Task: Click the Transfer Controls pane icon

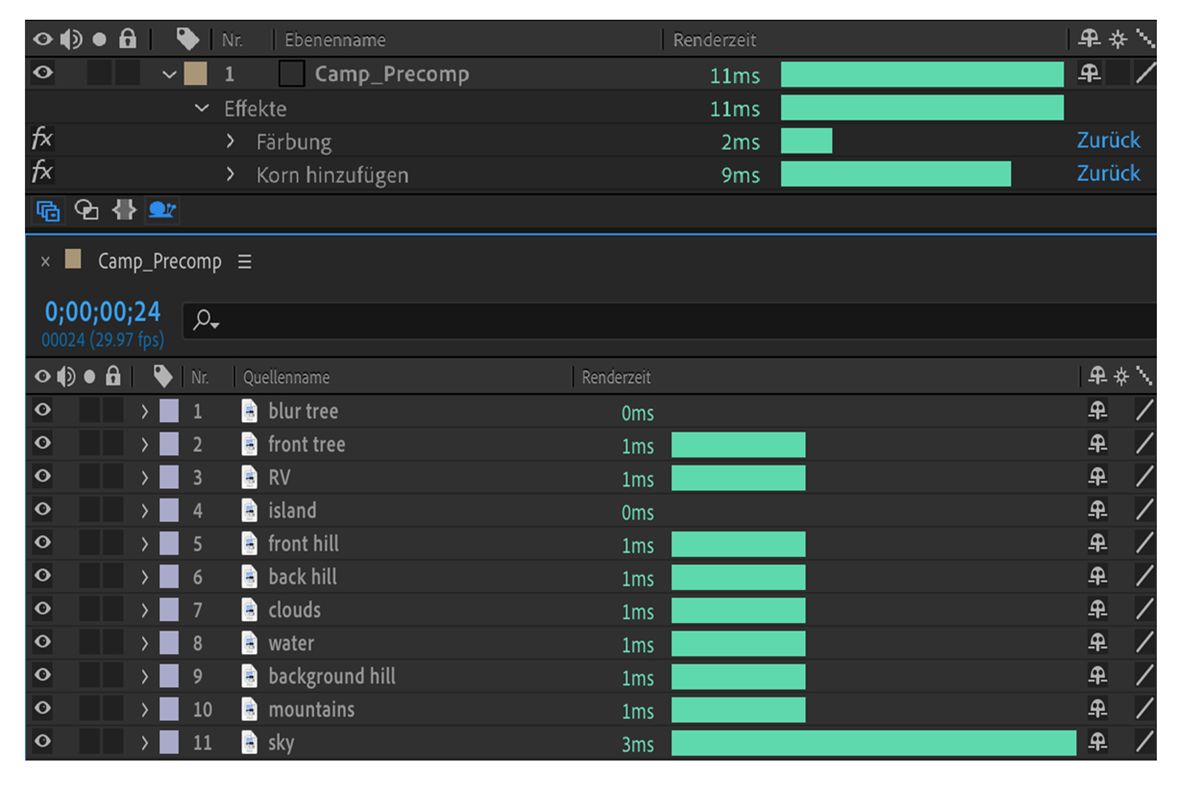Action: (x=87, y=211)
